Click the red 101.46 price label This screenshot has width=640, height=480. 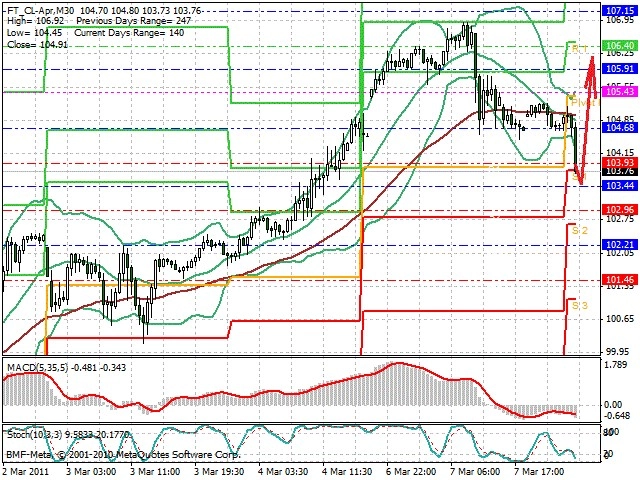tap(619, 280)
